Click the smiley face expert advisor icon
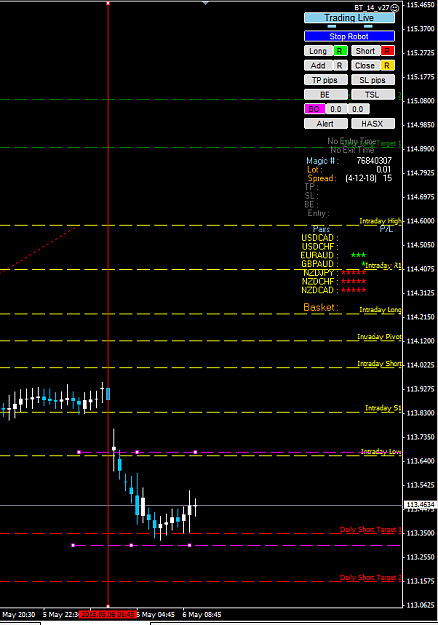438x625 pixels. tap(395, 8)
